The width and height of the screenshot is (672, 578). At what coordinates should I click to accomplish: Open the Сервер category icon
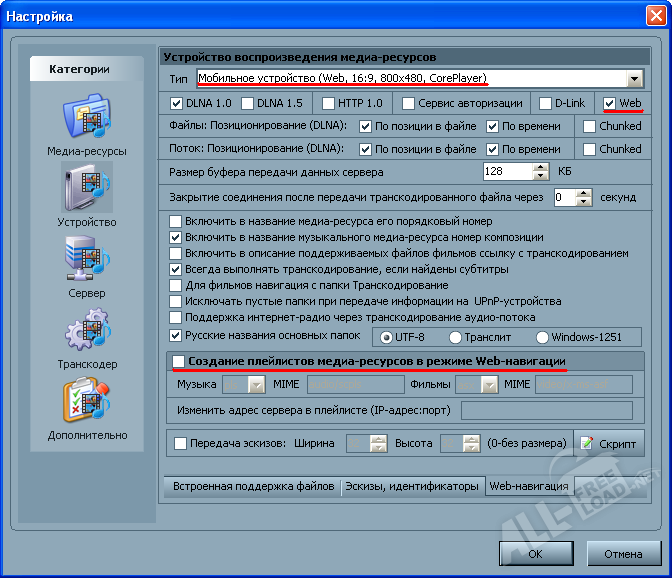coord(86,260)
